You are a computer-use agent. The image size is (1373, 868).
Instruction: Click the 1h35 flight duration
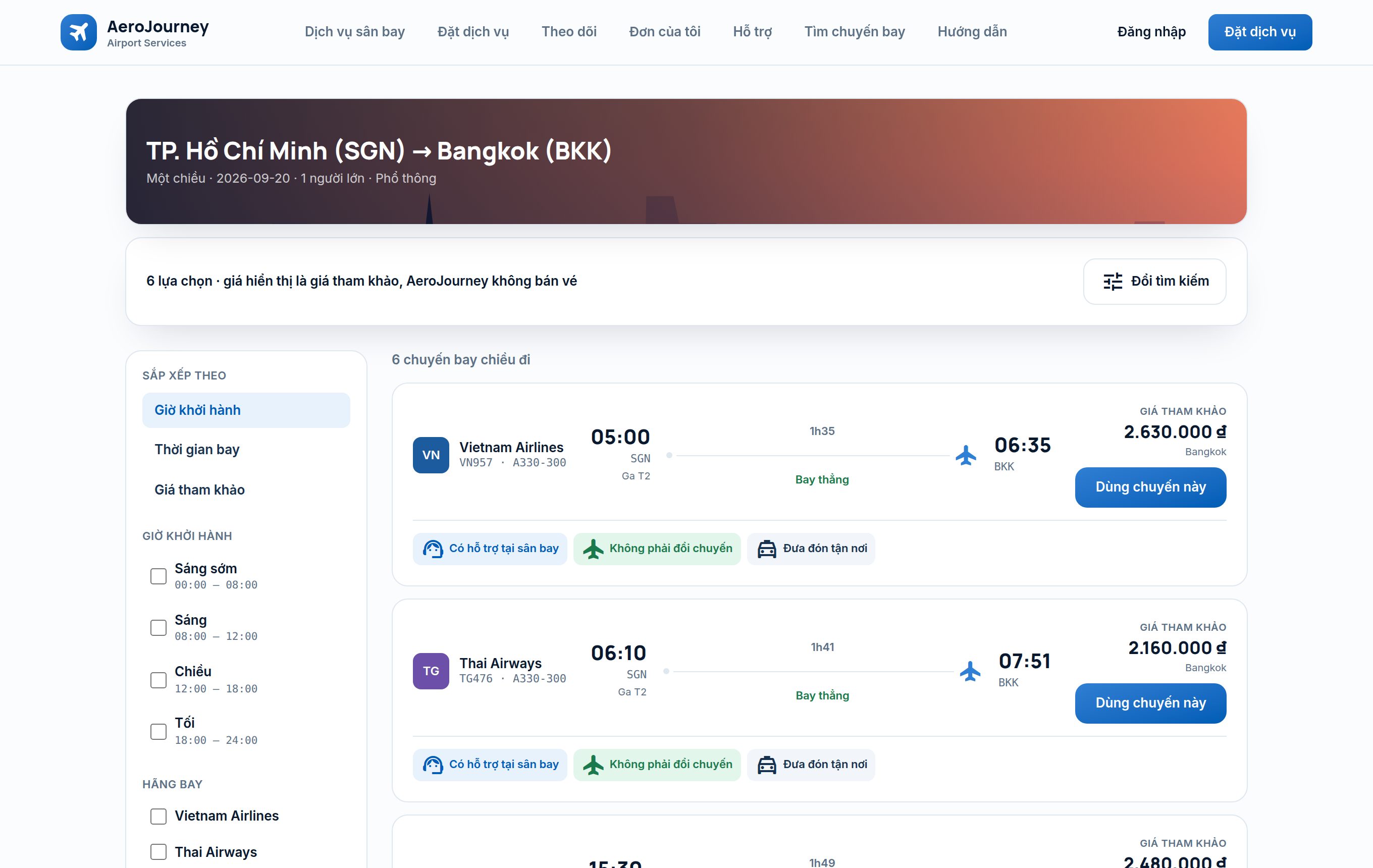point(822,431)
